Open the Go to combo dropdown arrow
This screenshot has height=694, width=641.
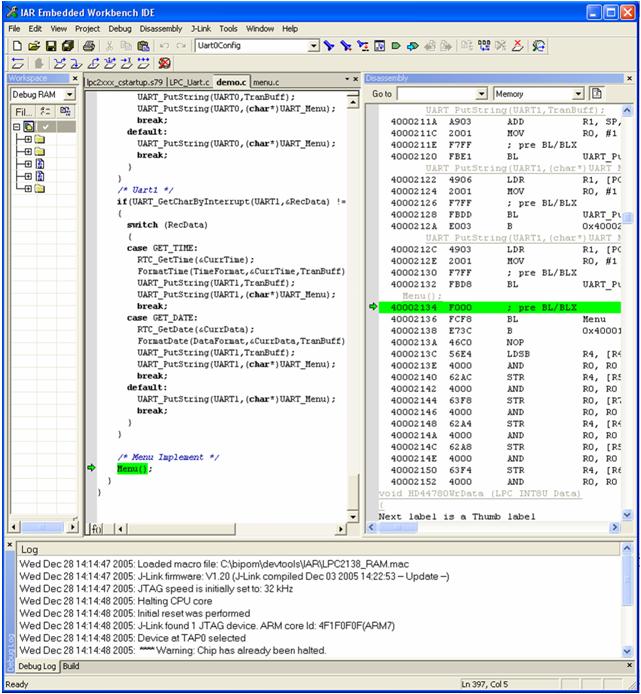click(x=482, y=94)
